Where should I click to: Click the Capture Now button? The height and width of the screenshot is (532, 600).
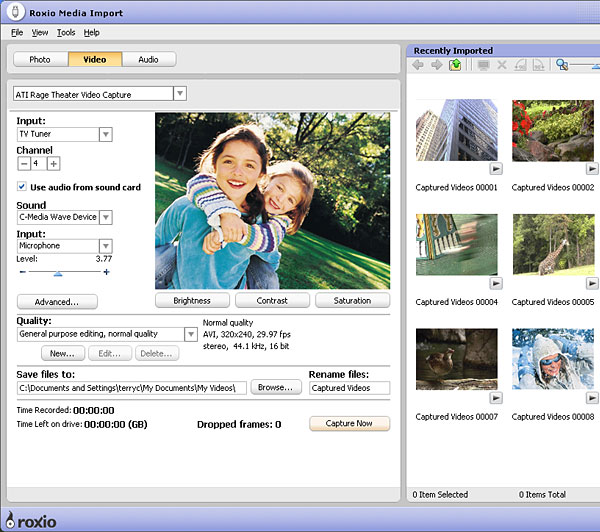[349, 423]
